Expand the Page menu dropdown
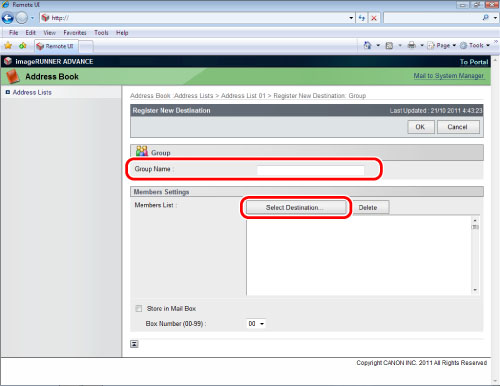Image resolution: width=500 pixels, height=386 pixels. pyautogui.click(x=442, y=45)
